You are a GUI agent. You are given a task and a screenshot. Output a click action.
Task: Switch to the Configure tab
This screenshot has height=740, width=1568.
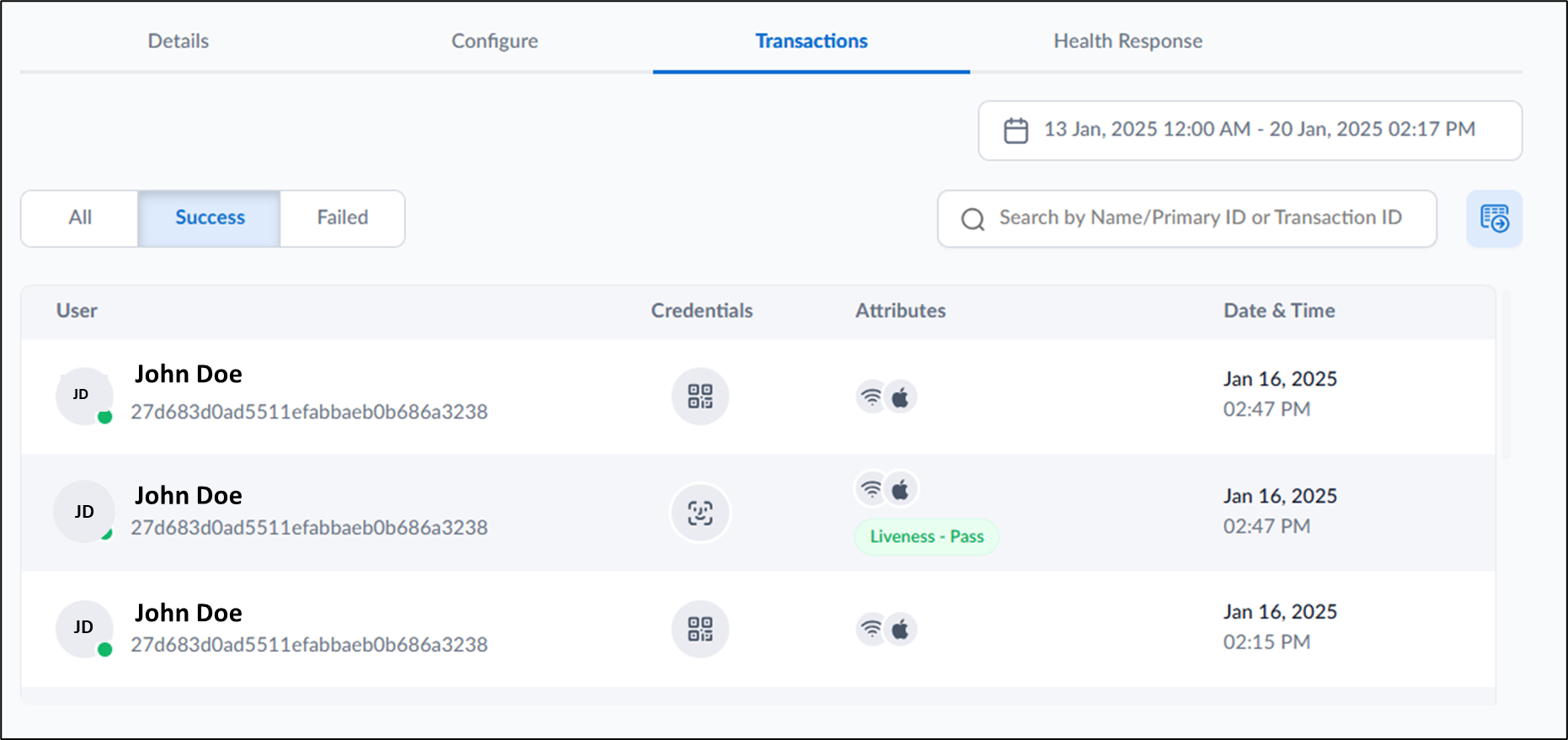pyautogui.click(x=494, y=41)
